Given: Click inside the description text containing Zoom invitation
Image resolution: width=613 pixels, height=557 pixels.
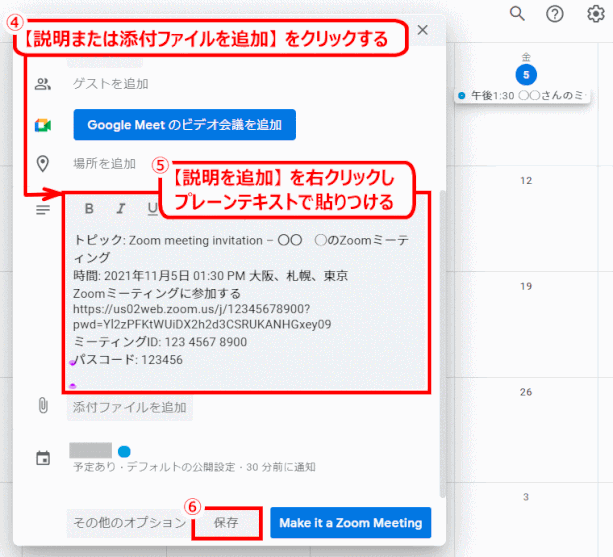Looking at the screenshot, I should point(246,299).
